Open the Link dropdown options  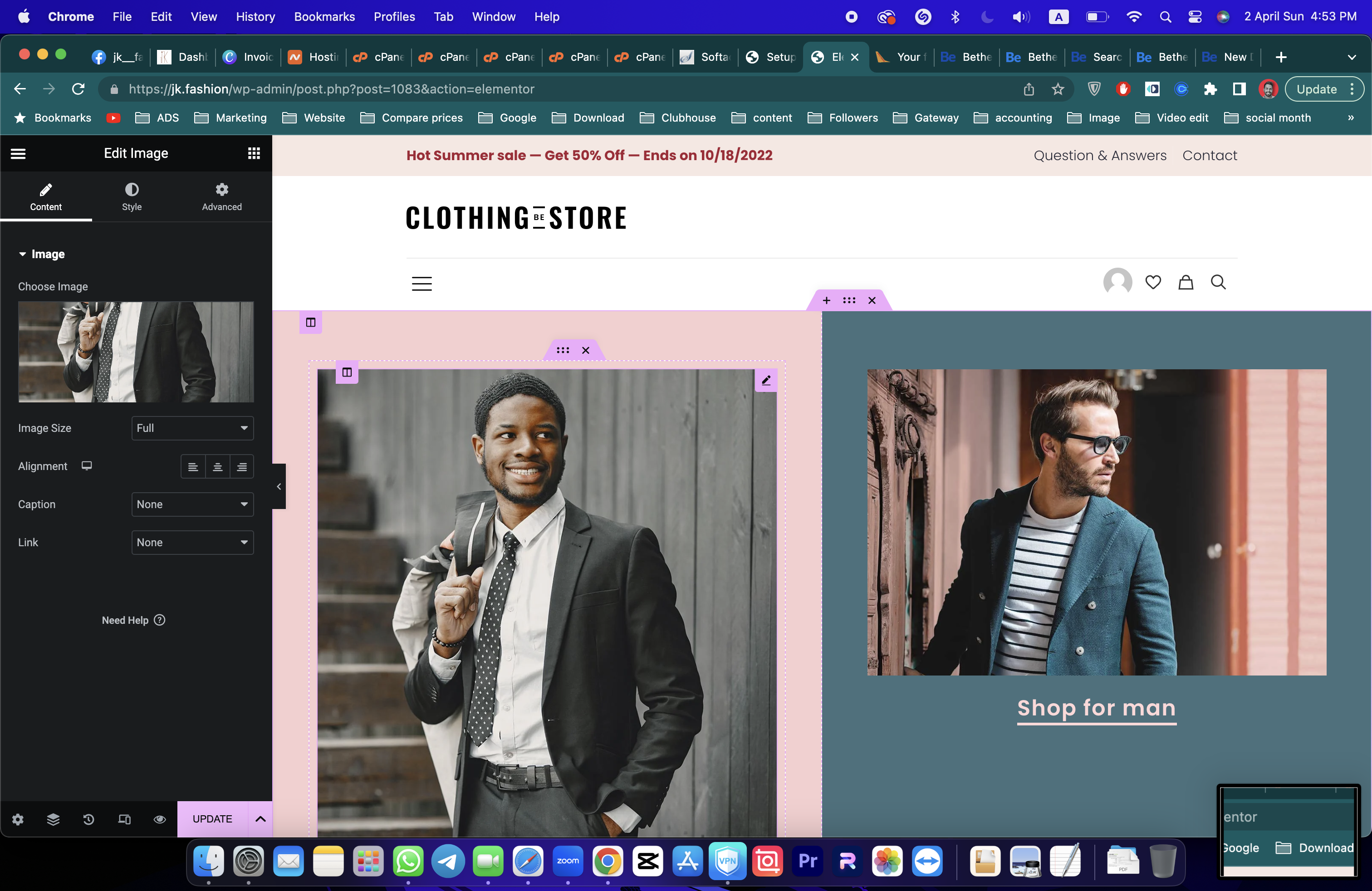coord(193,542)
